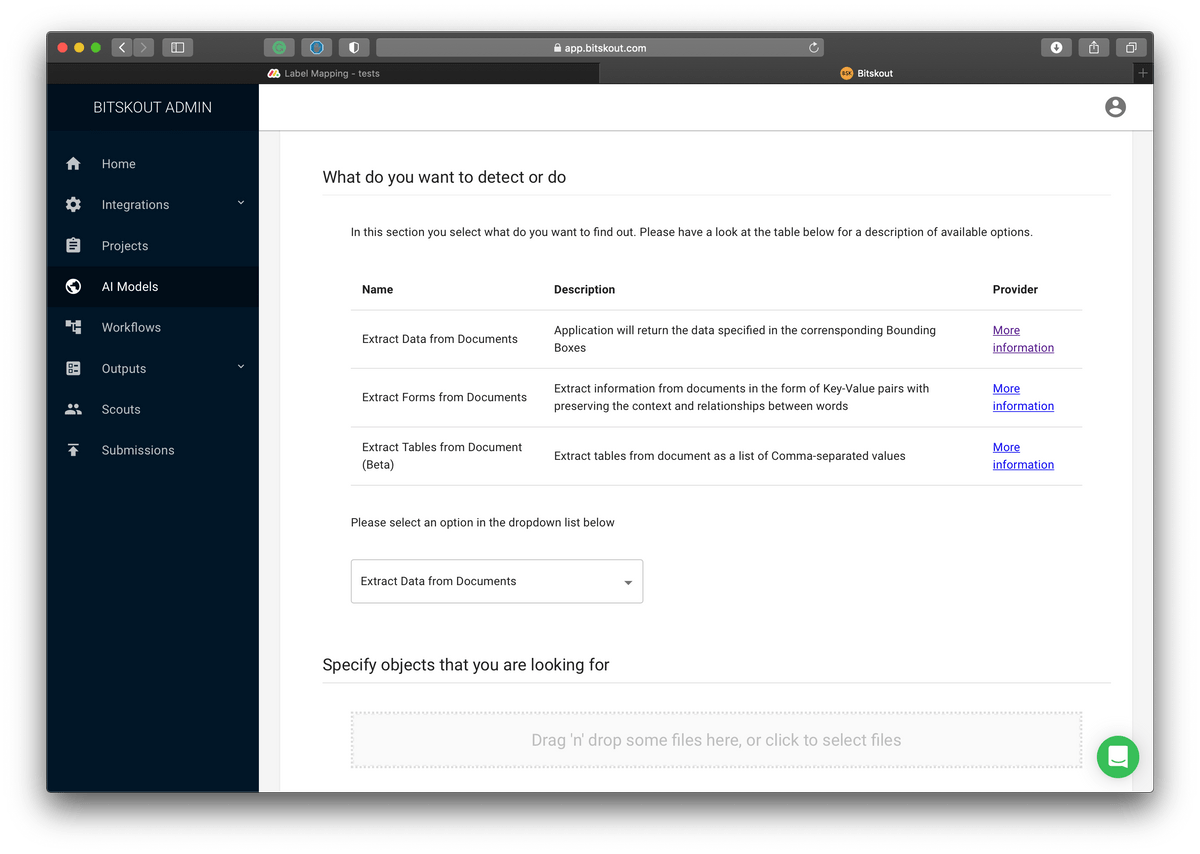Show all tabs overview in Safari
Image resolution: width=1200 pixels, height=854 pixels.
pos(1131,47)
